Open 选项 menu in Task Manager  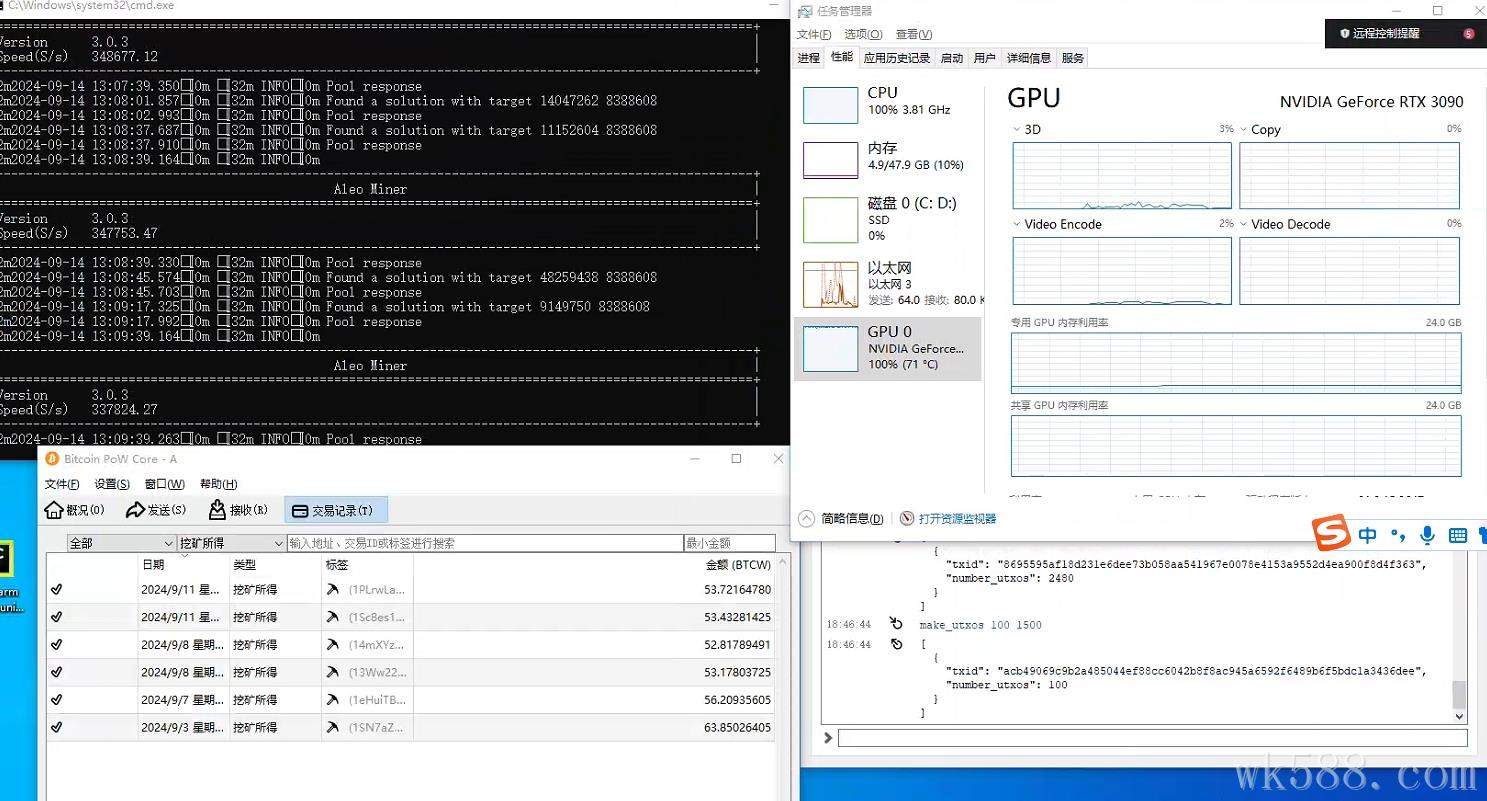(x=863, y=35)
